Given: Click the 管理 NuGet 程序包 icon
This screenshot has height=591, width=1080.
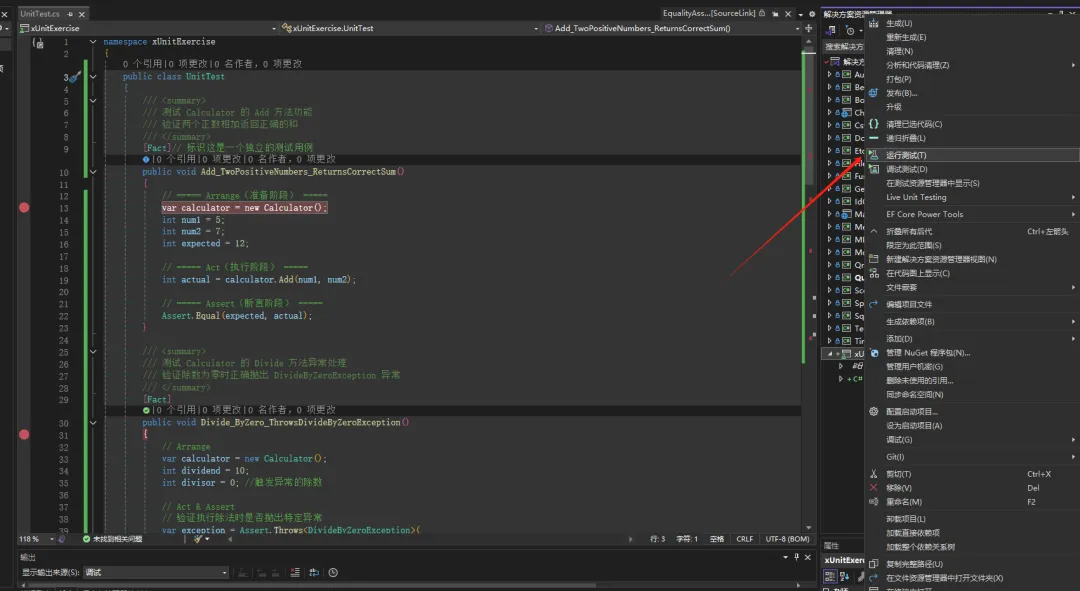Looking at the screenshot, I should pos(874,353).
